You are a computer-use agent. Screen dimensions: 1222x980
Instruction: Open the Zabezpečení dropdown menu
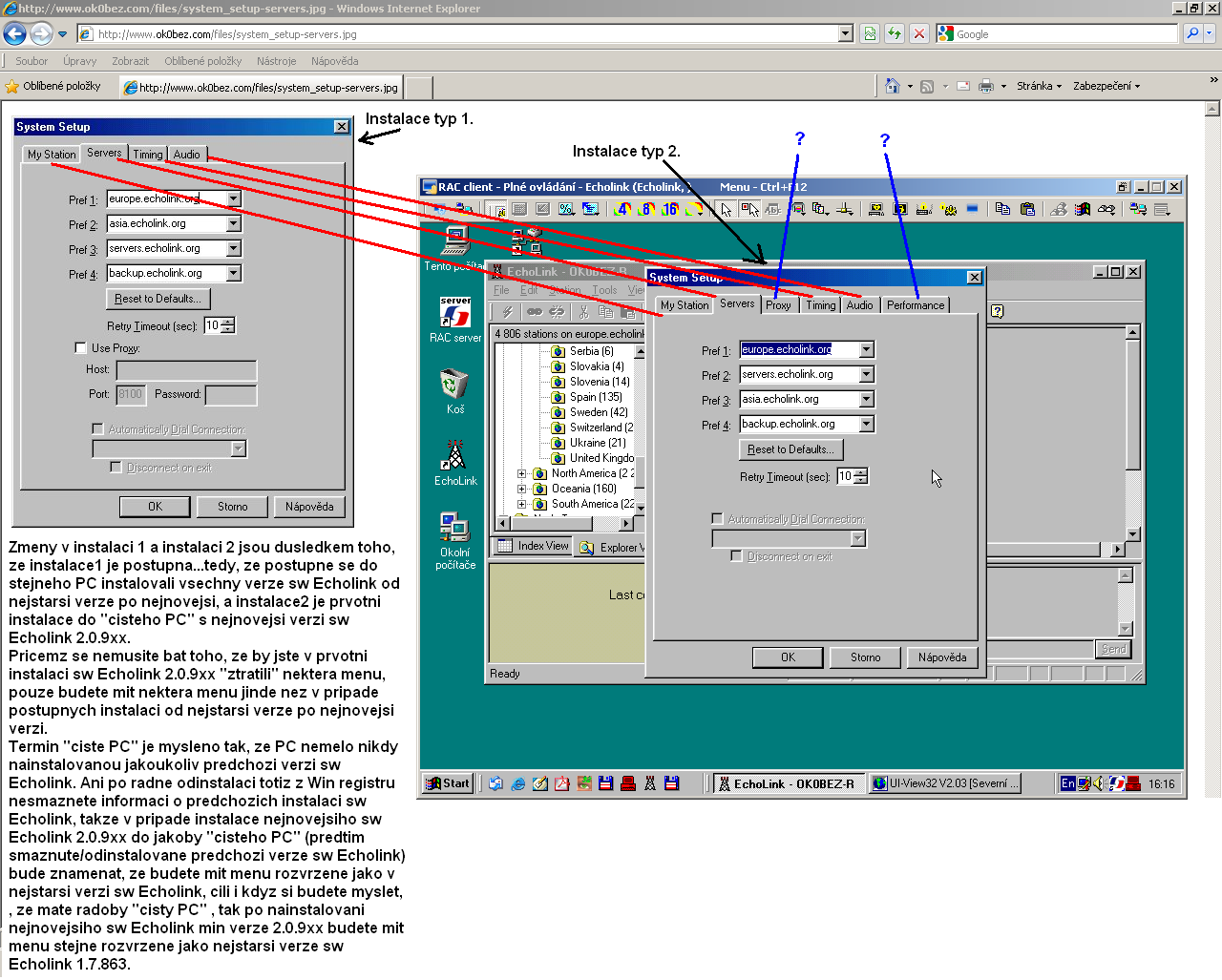coord(1106,86)
